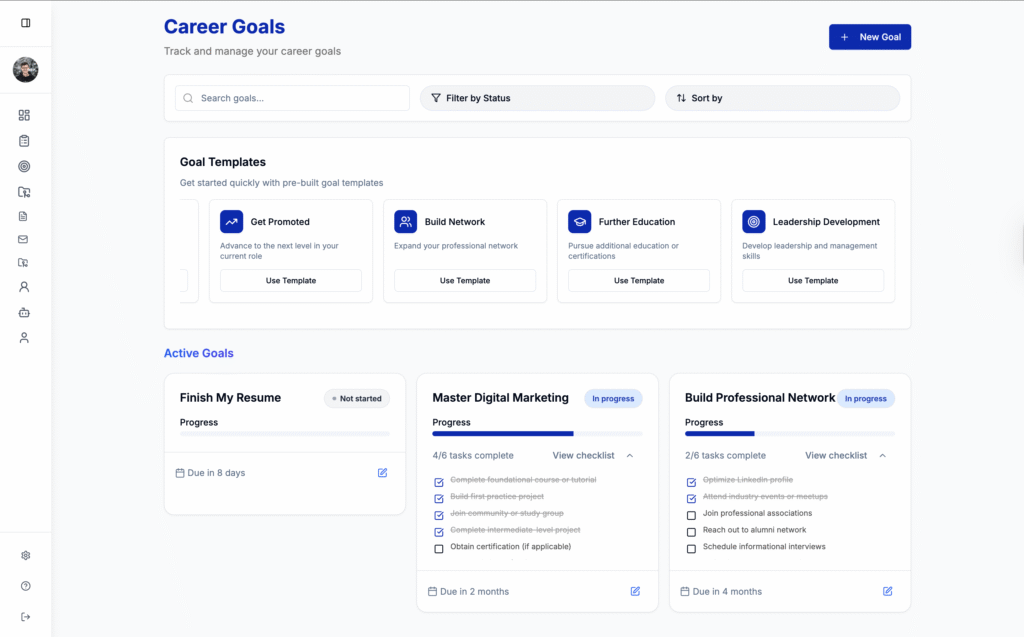This screenshot has height=637, width=1024.
Task: Check Obtain certification task checkbox
Action: tap(439, 548)
